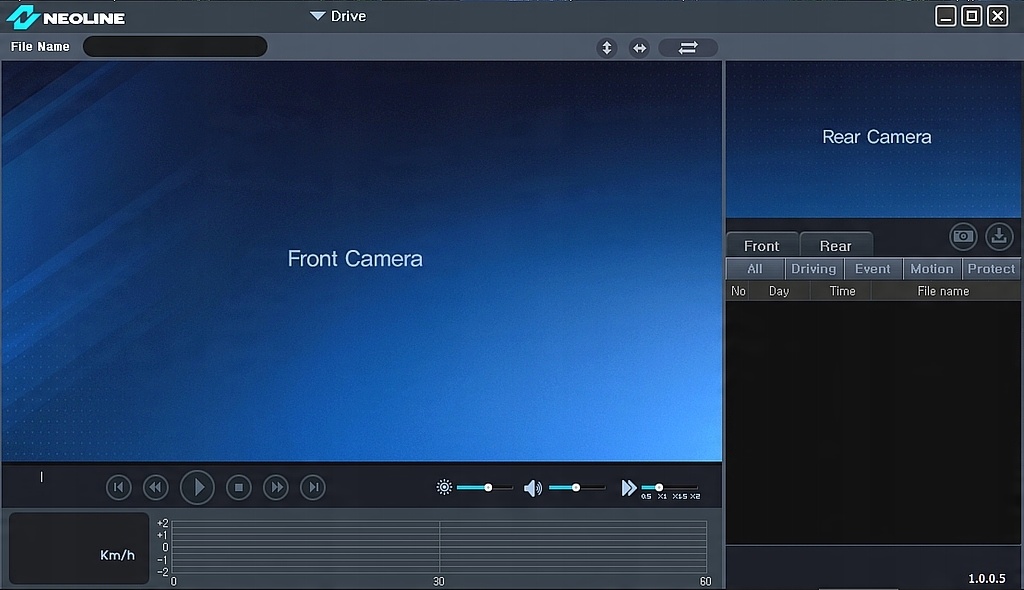Click the fast forward button
This screenshot has width=1024, height=590.
276,487
